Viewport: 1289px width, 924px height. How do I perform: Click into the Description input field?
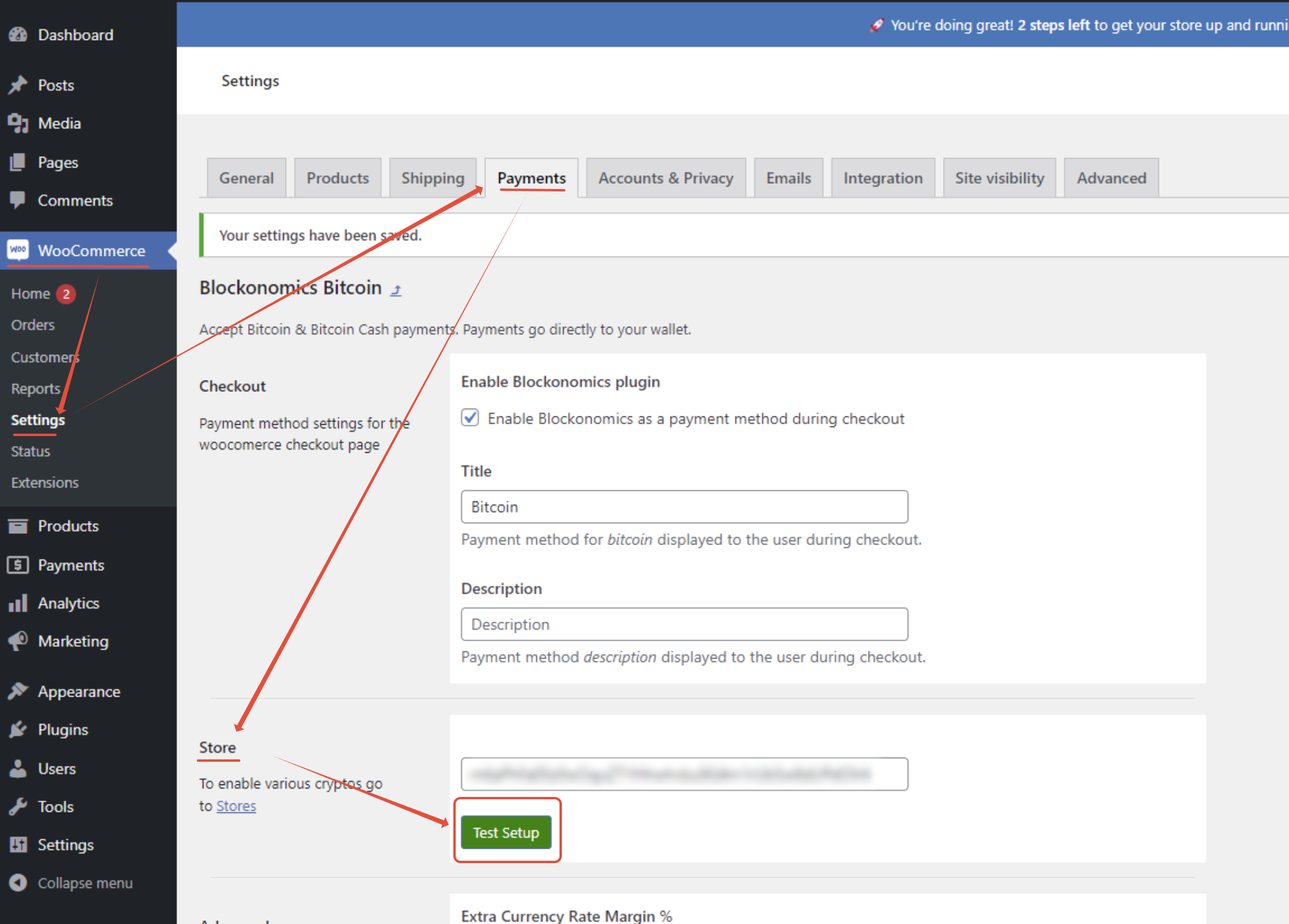pos(684,624)
